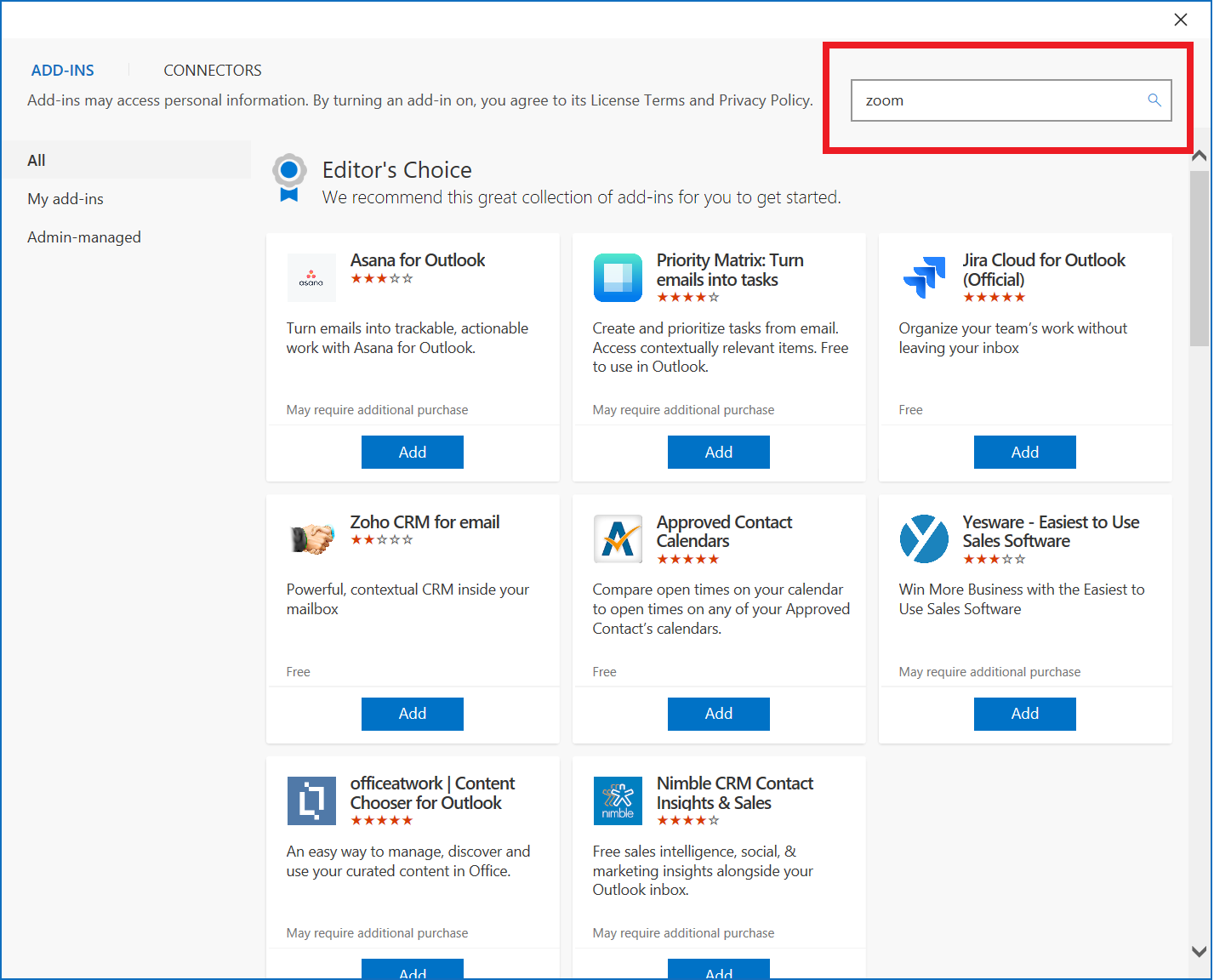Add the officeatwork Content Chooser add-in
The width and height of the screenshot is (1214, 980).
pos(413,970)
